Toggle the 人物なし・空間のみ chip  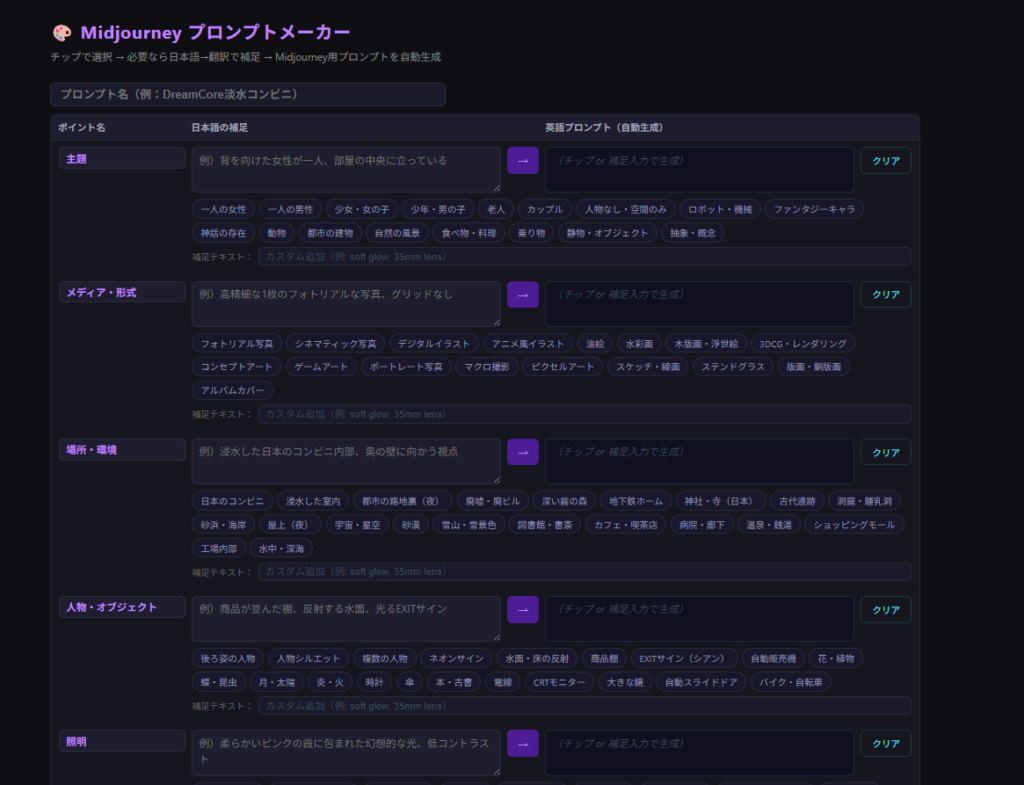pyautogui.click(x=626, y=209)
